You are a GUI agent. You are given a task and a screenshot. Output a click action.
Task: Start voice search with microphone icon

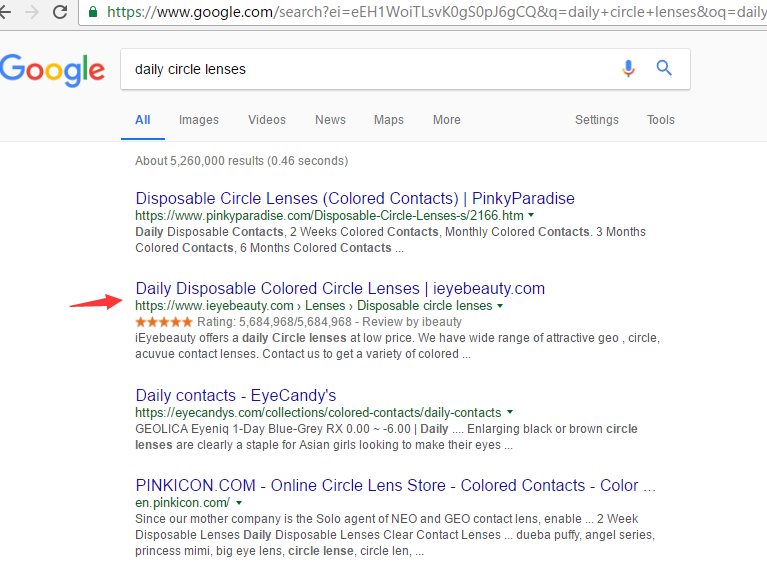tap(629, 68)
